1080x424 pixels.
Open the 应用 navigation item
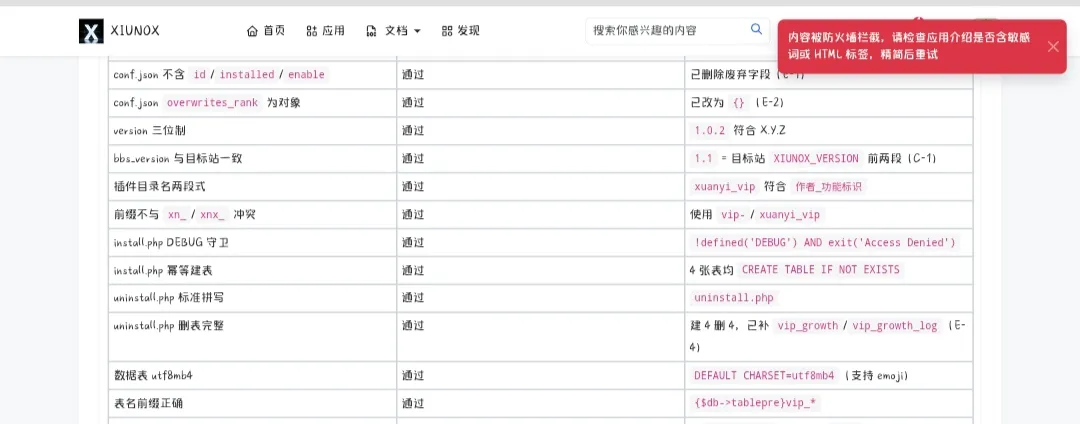[326, 31]
